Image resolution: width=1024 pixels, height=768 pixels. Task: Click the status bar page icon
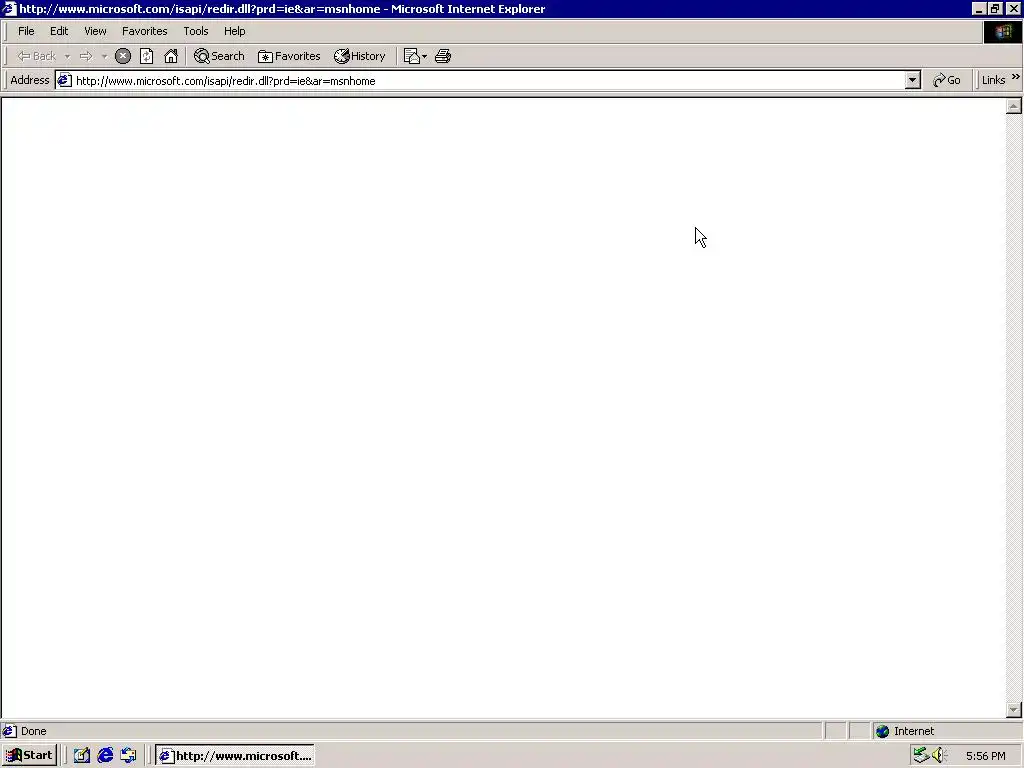click(9, 731)
